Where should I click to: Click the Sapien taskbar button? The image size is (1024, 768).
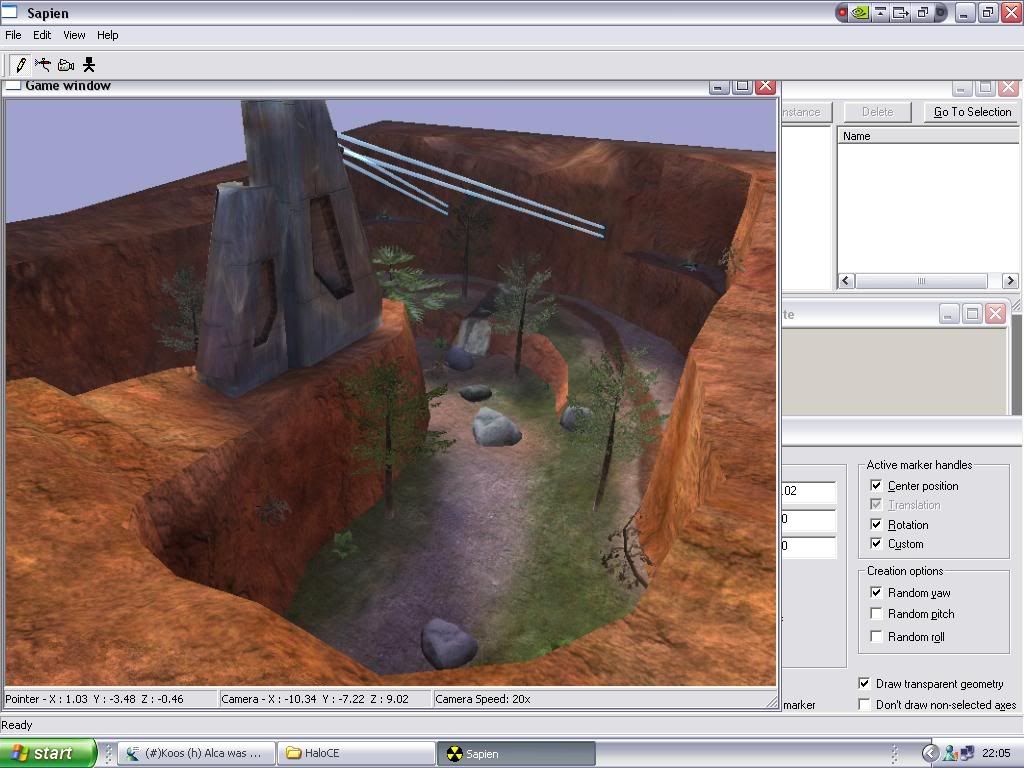(516, 753)
